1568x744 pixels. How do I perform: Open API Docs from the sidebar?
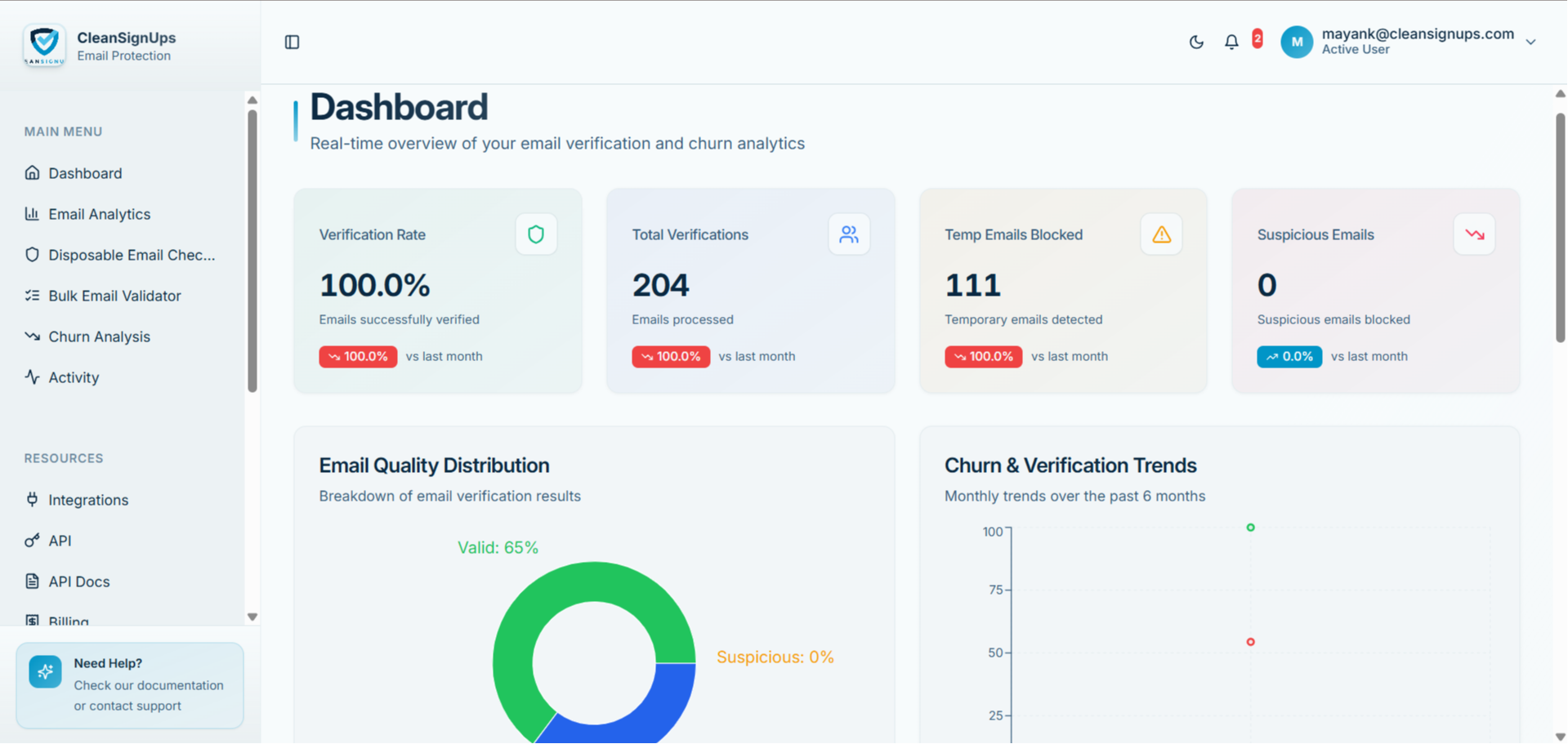click(79, 581)
